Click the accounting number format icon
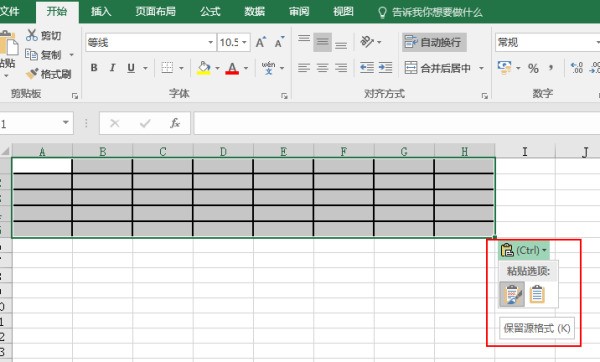The height and width of the screenshot is (362, 600). coord(505,68)
